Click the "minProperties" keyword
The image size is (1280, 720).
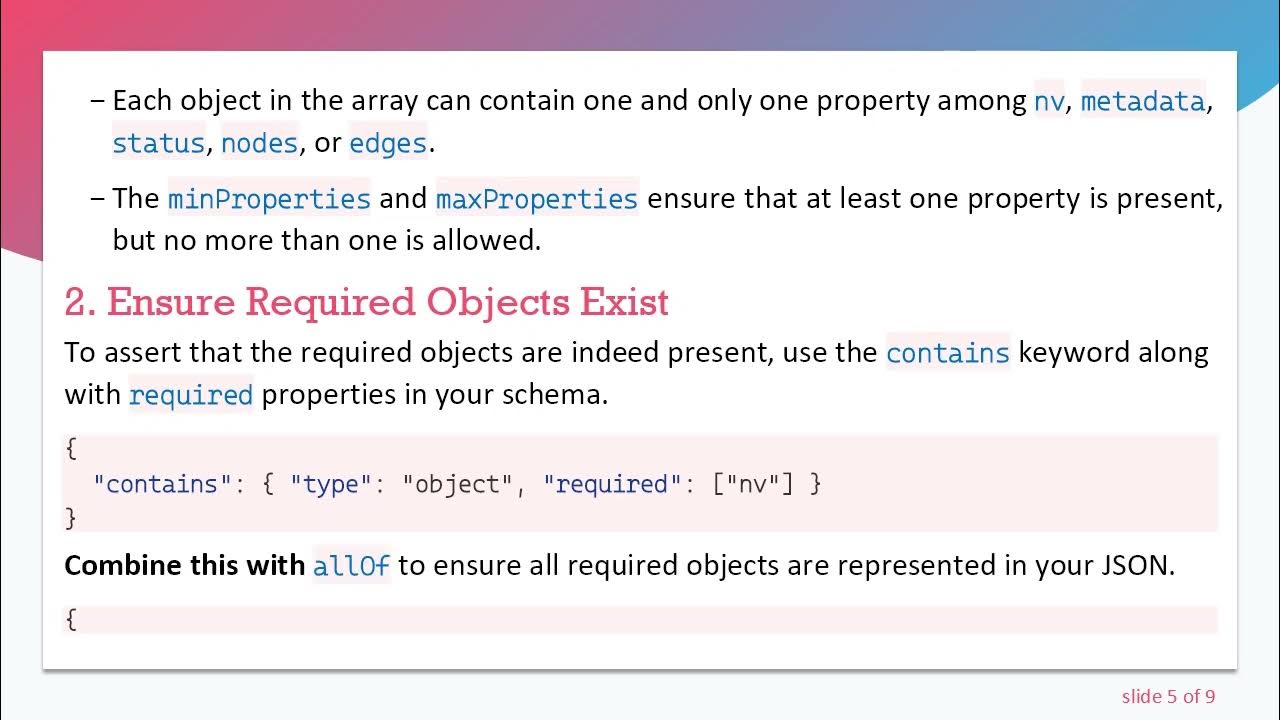[269, 198]
